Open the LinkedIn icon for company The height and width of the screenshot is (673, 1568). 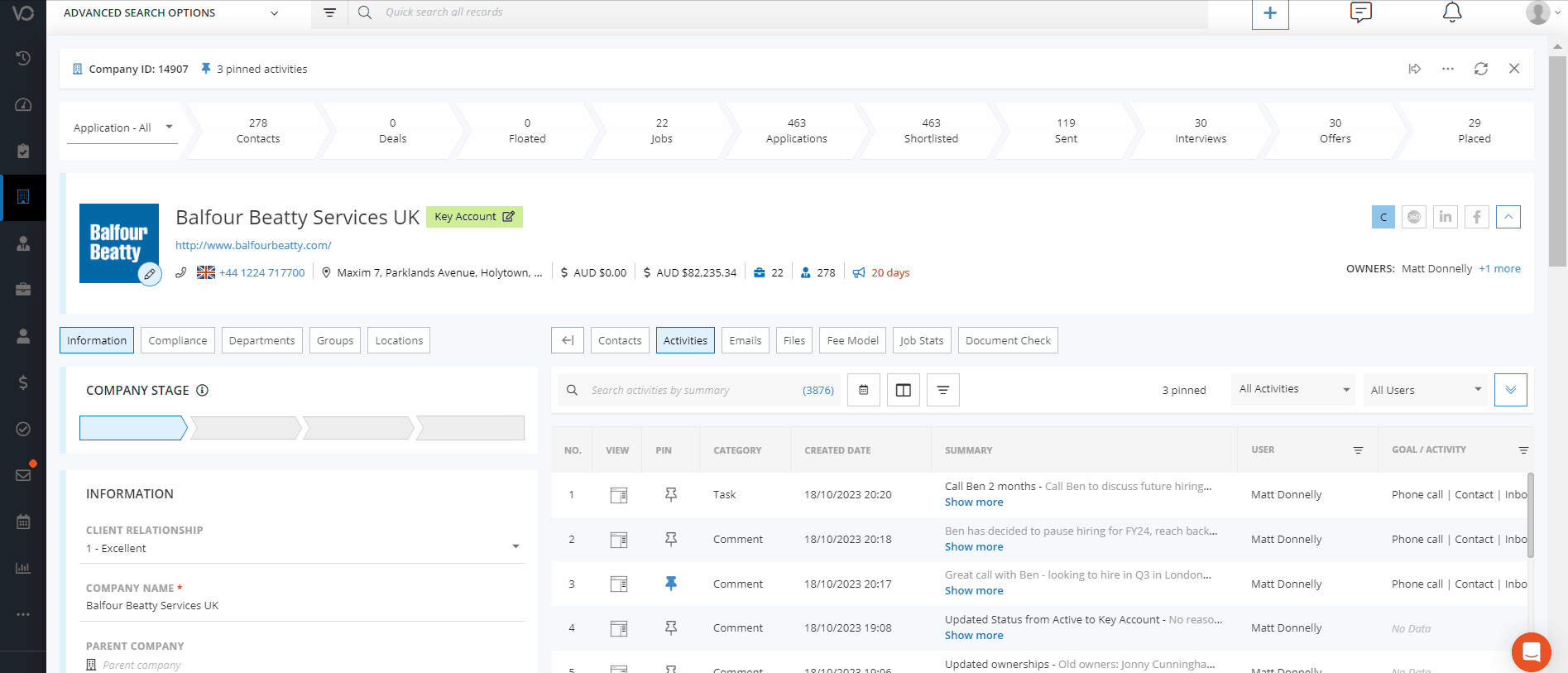[1446, 217]
